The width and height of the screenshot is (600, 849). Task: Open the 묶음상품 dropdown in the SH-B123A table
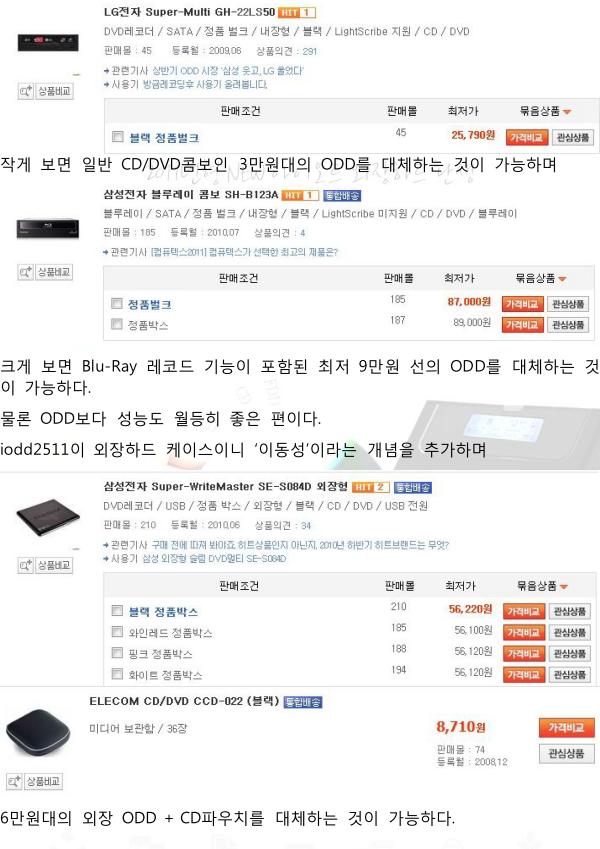coord(540,278)
